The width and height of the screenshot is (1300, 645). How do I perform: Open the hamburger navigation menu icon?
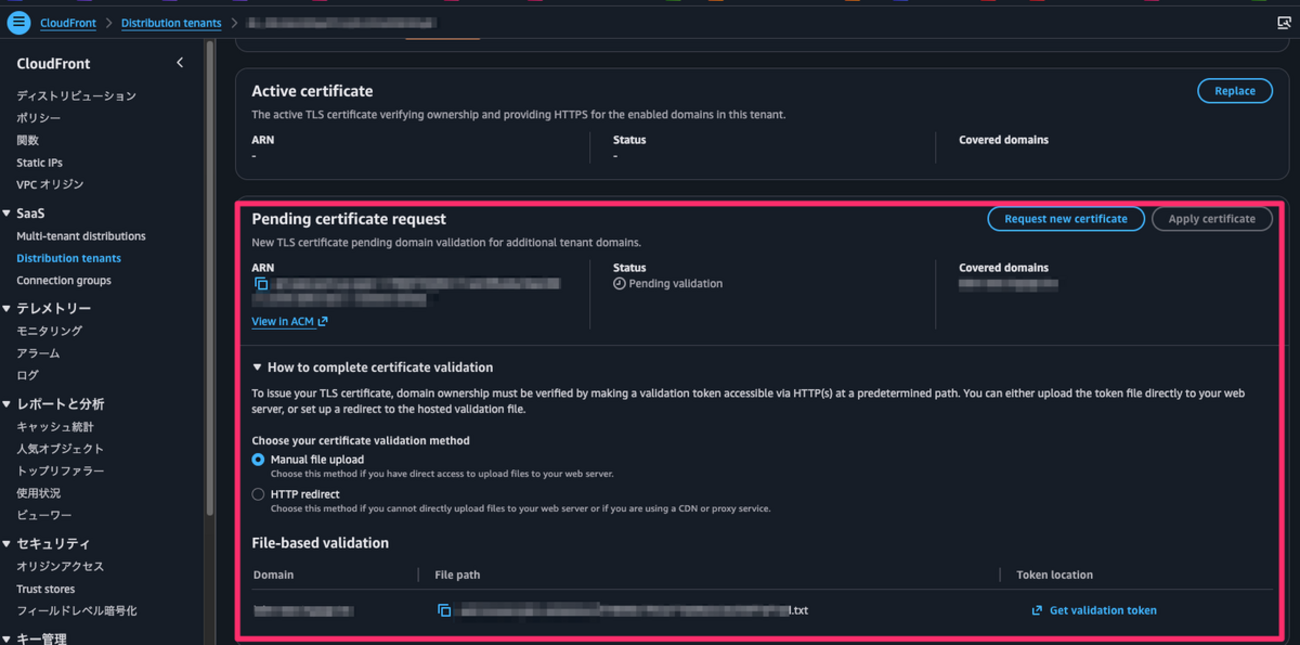pyautogui.click(x=18, y=22)
